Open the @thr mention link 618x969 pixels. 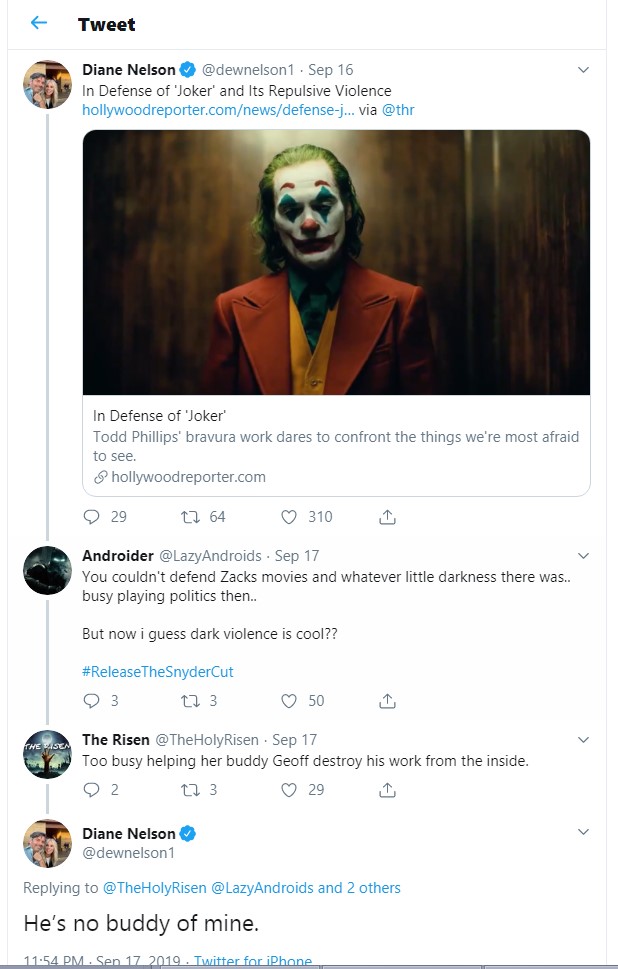(x=398, y=111)
